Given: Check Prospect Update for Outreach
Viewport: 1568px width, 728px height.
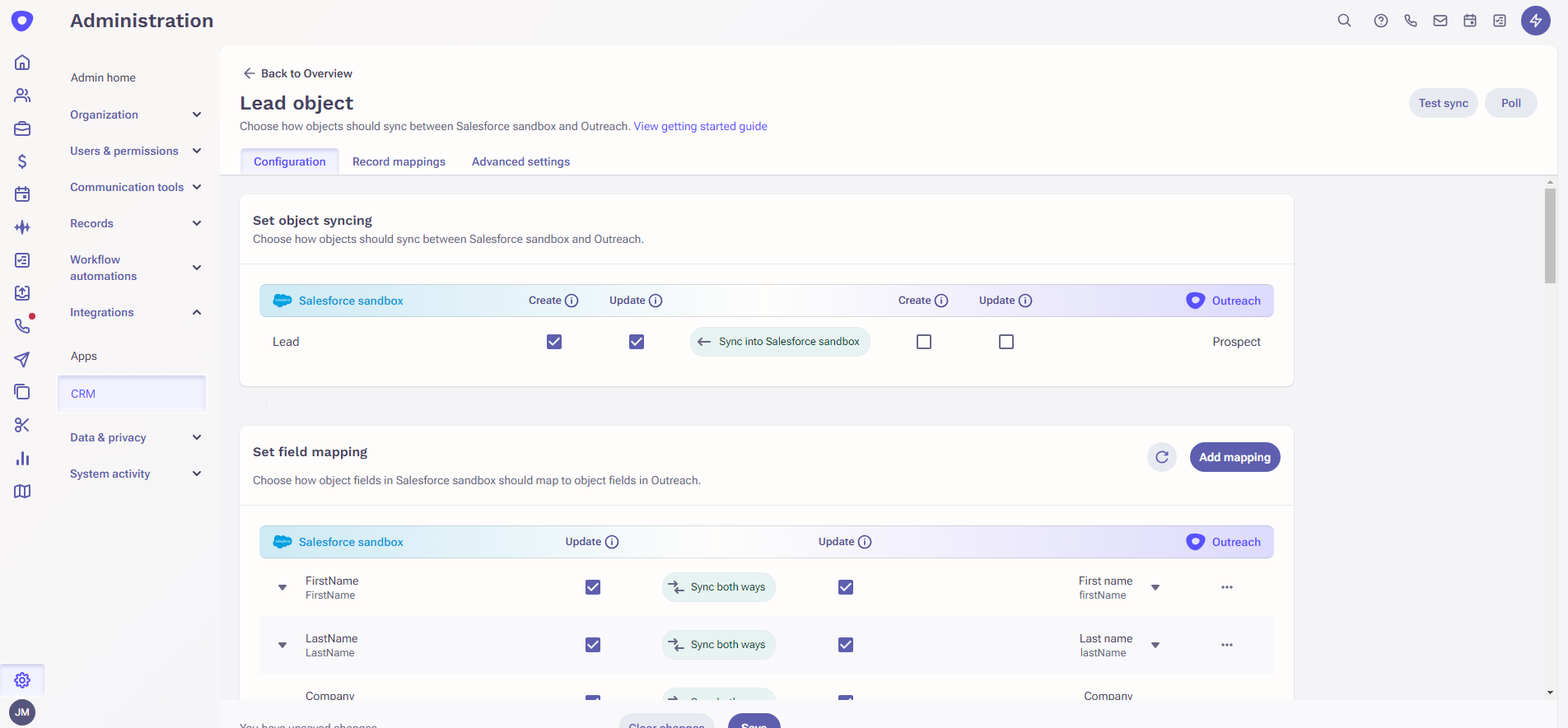Looking at the screenshot, I should tap(1006, 342).
